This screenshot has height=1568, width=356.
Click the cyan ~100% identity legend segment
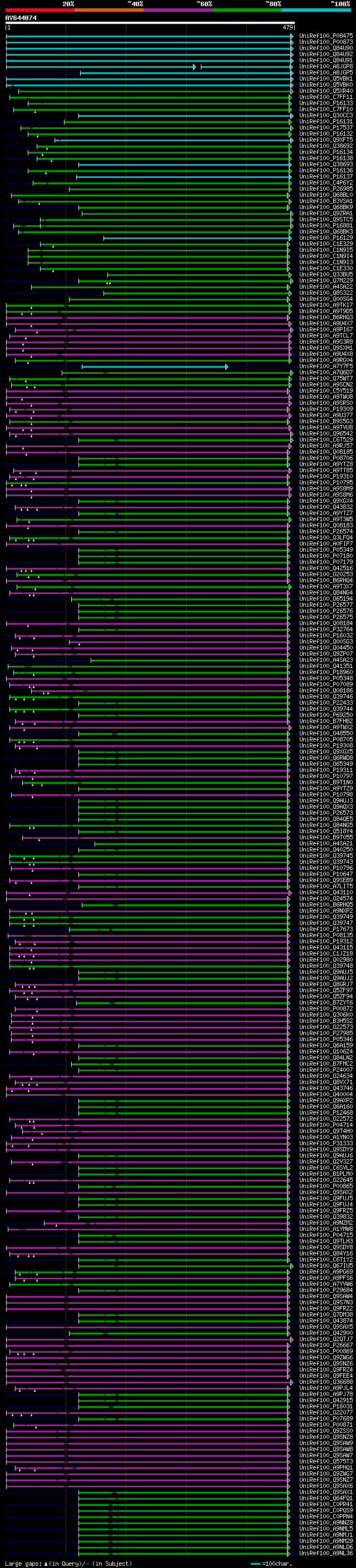tap(317, 10)
